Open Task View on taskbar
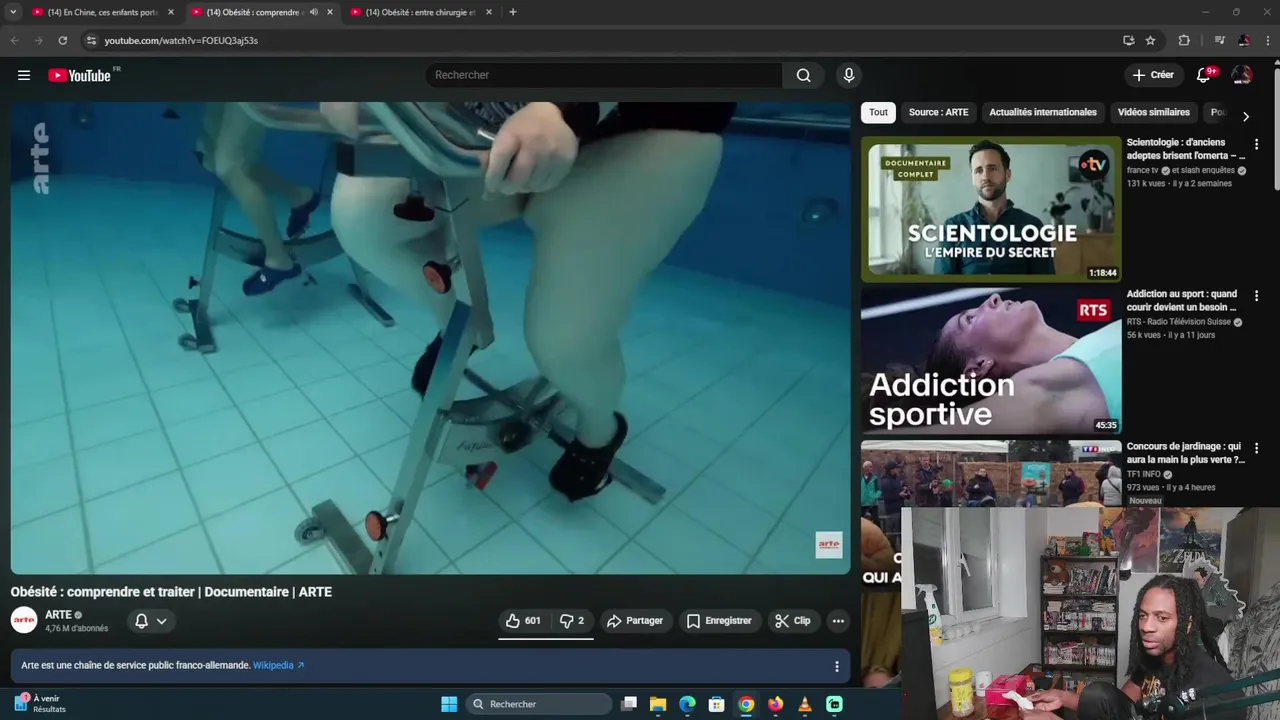This screenshot has width=1280, height=720. (629, 704)
